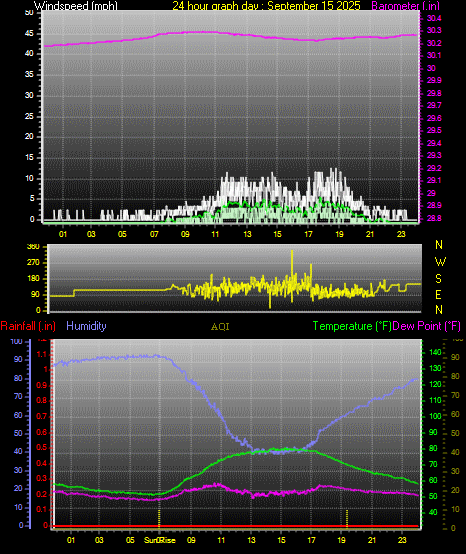Click the 0.1 value on the red rainfall axis
This screenshot has width=466, height=554.
[42, 509]
